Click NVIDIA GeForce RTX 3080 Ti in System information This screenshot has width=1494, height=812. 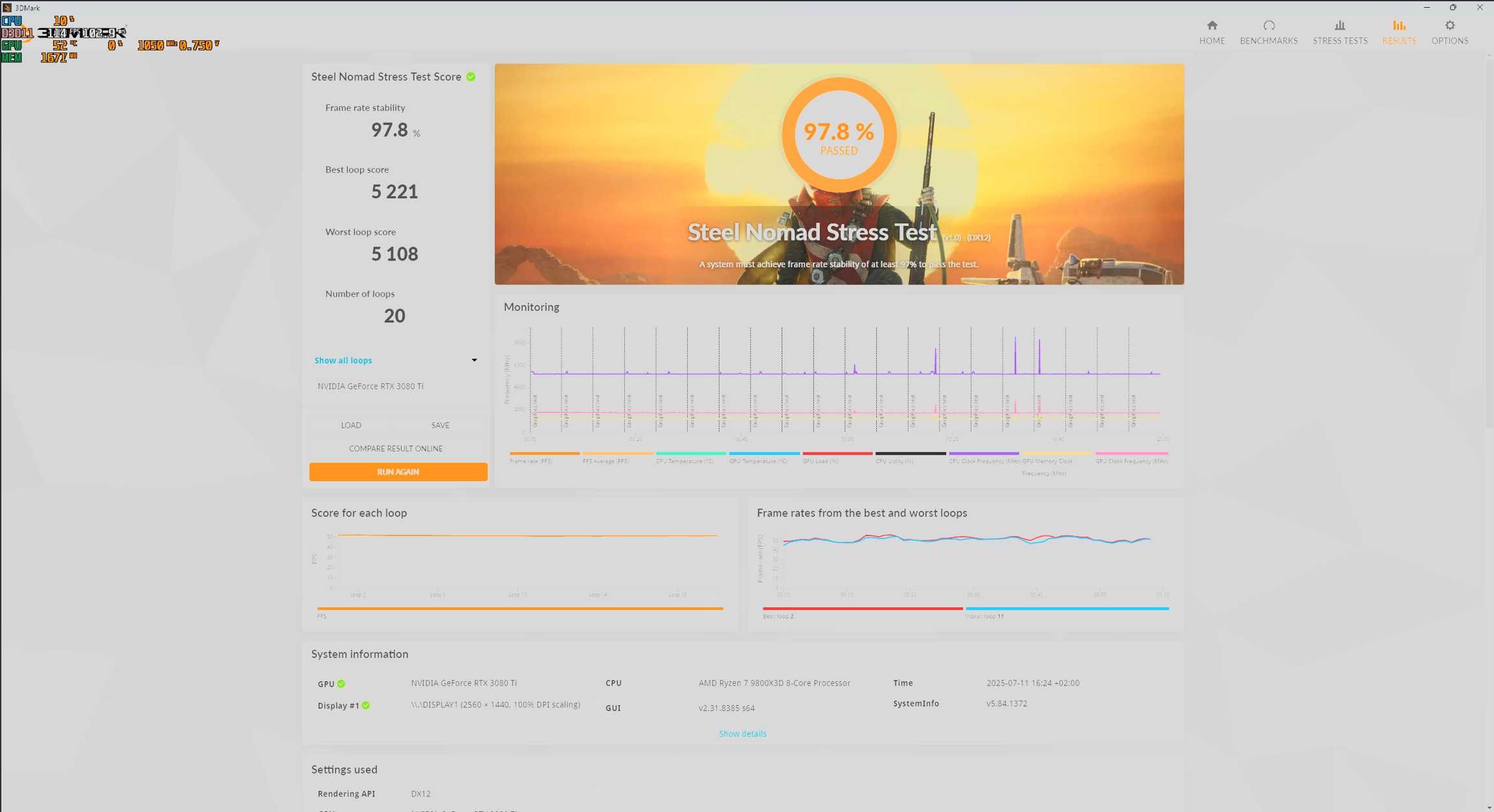pos(464,682)
